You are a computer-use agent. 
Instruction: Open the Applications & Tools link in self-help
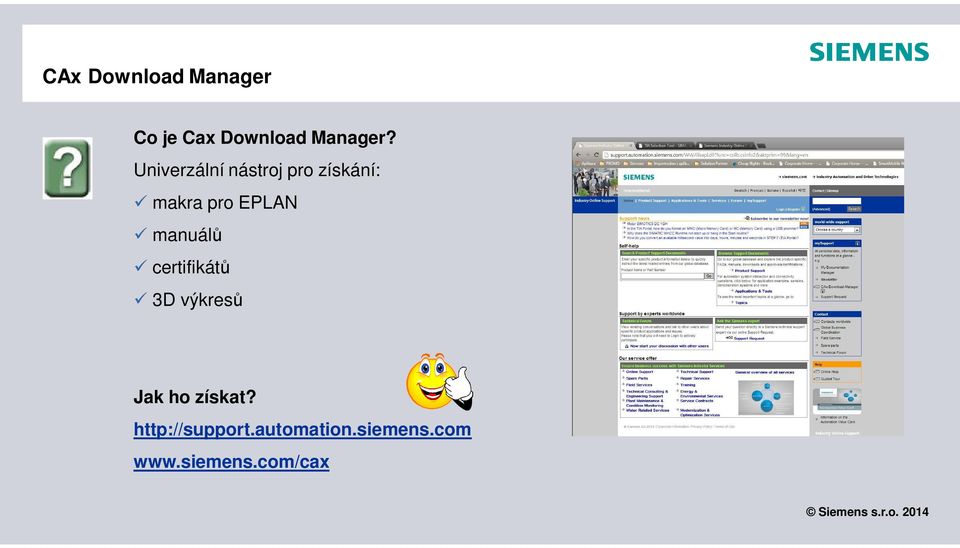(x=754, y=291)
